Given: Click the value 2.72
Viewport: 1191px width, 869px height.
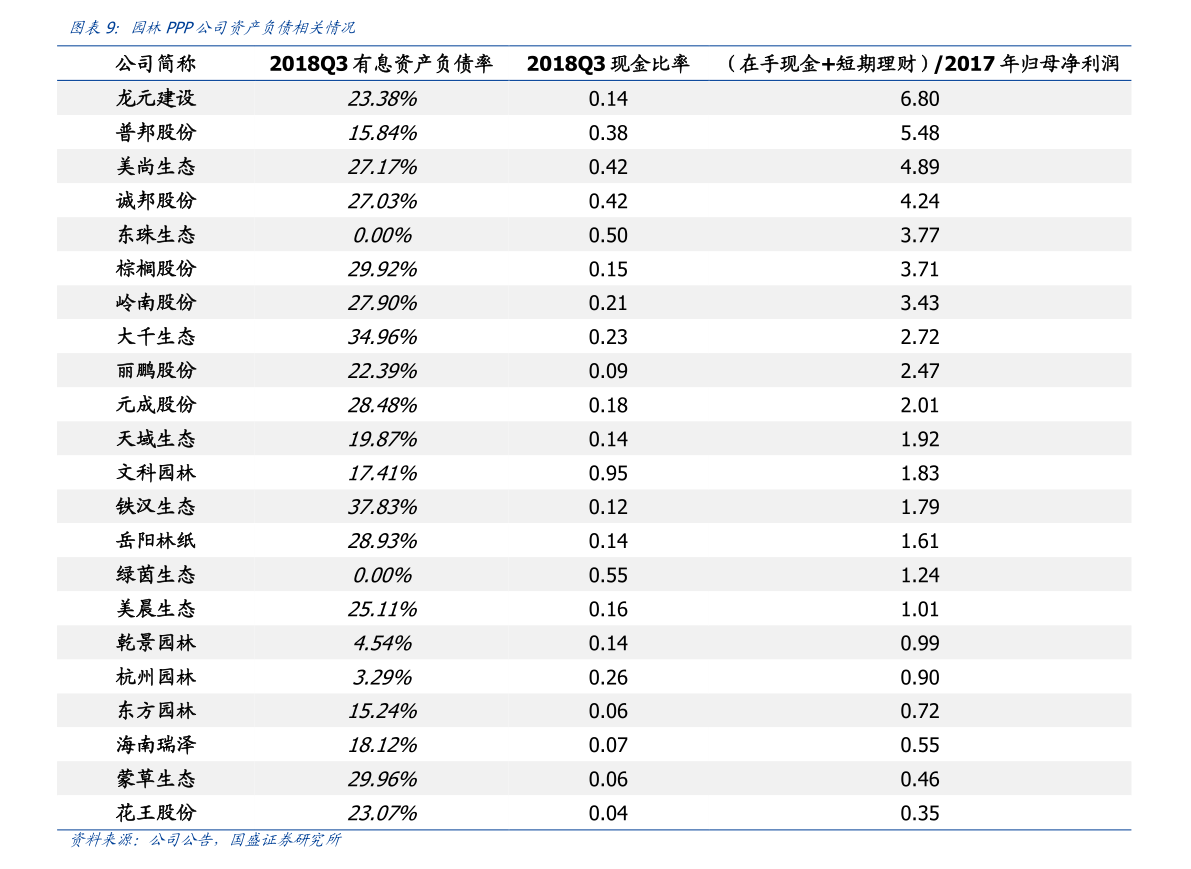Looking at the screenshot, I should click(x=920, y=337).
